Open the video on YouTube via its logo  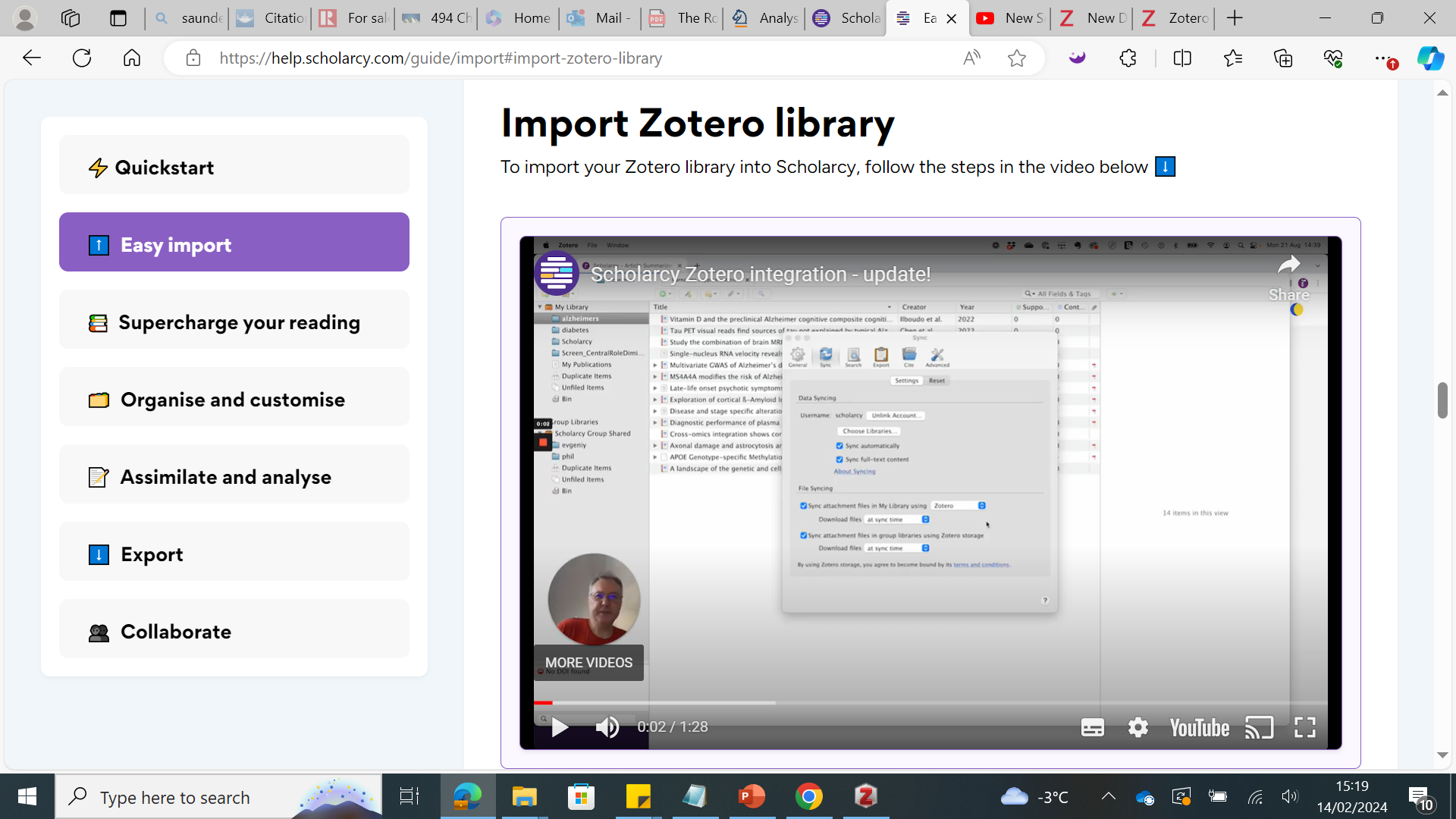[x=1199, y=727]
